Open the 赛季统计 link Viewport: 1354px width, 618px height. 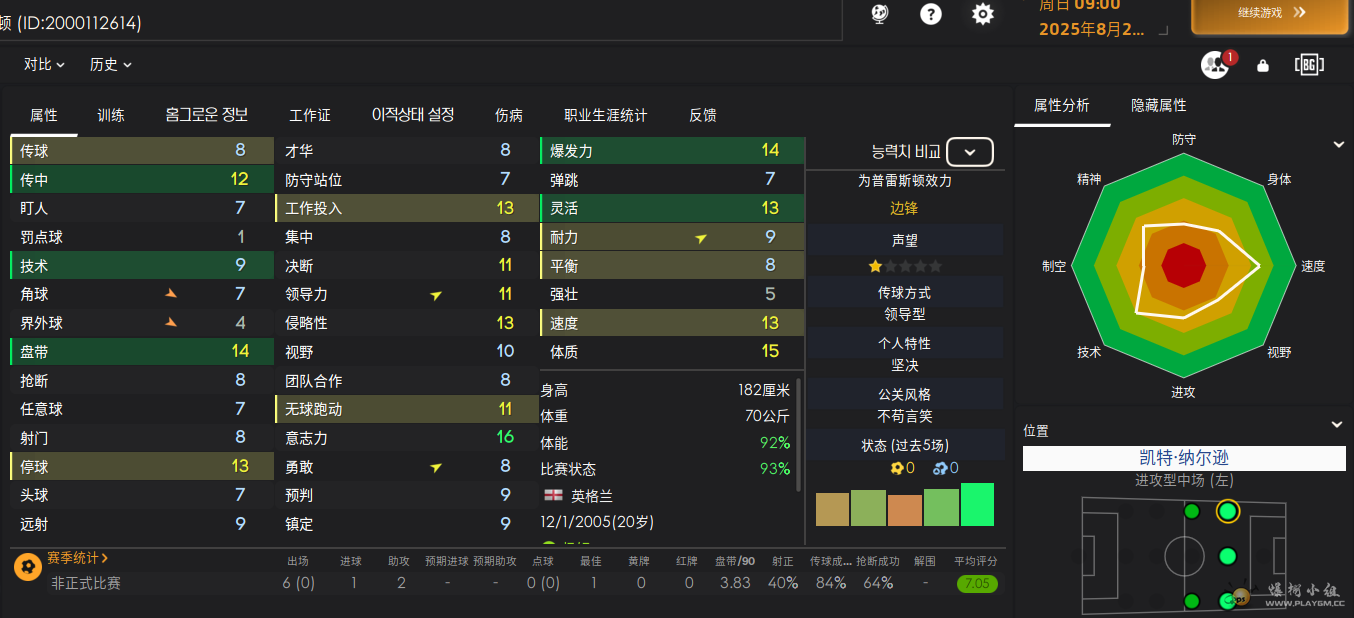pos(78,558)
